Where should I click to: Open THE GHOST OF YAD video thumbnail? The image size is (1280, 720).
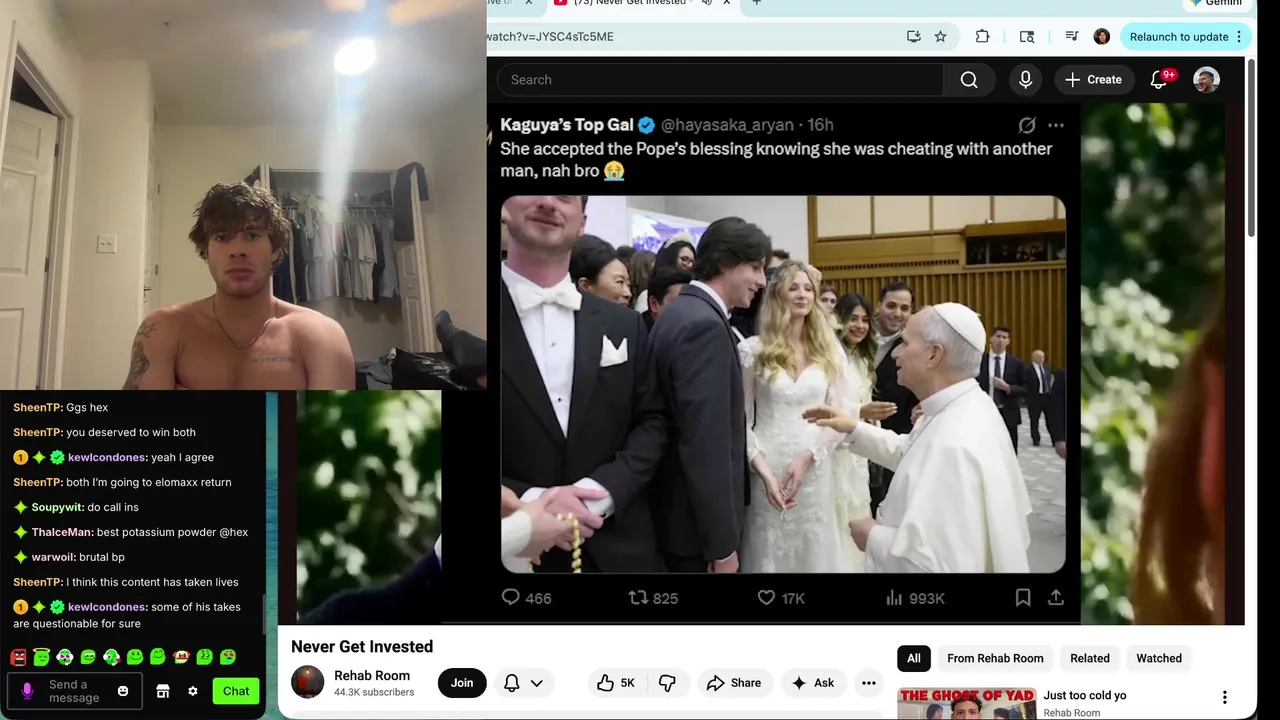[x=966, y=704]
